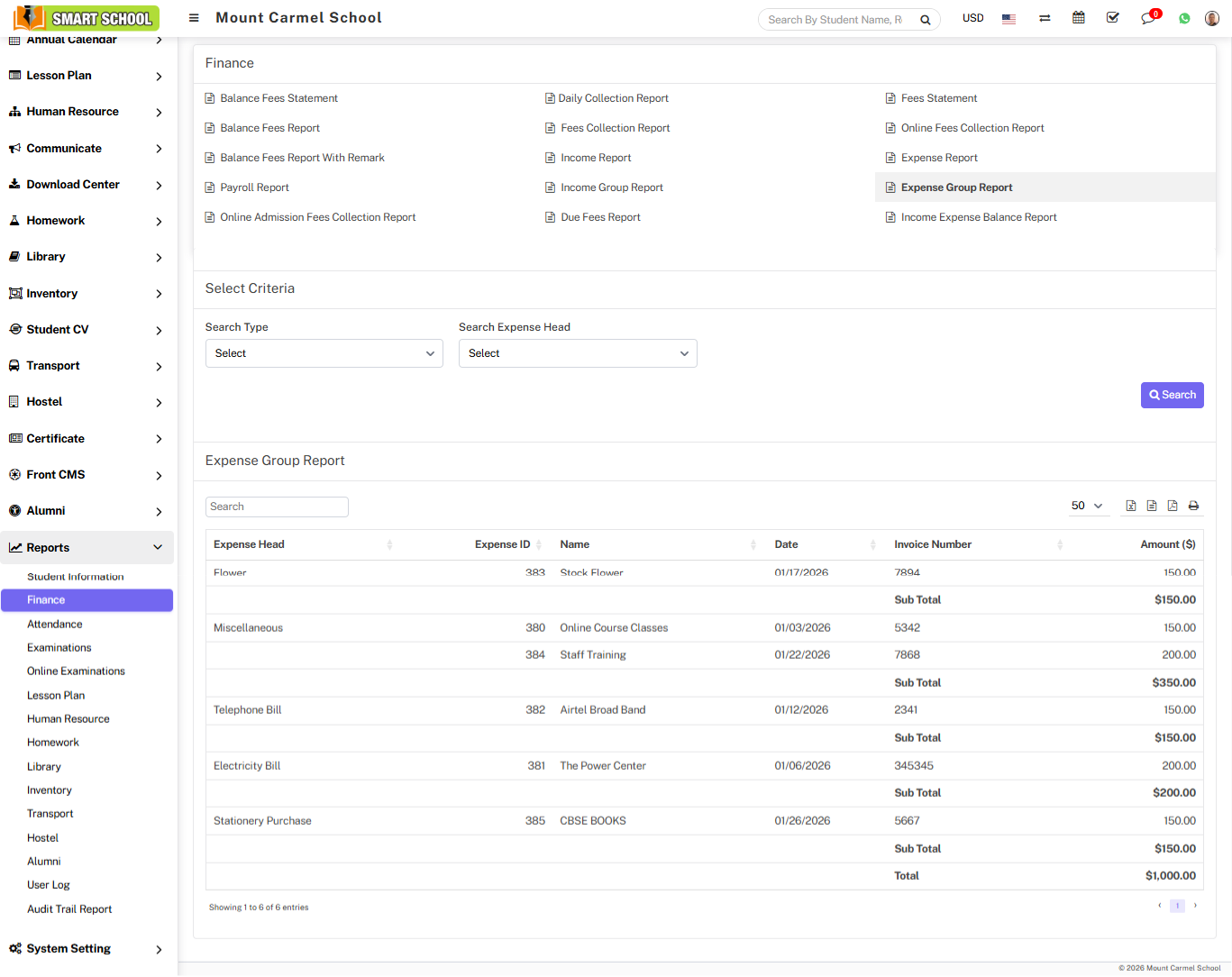
Task: Open the Search Expense Head dropdown
Action: click(578, 353)
